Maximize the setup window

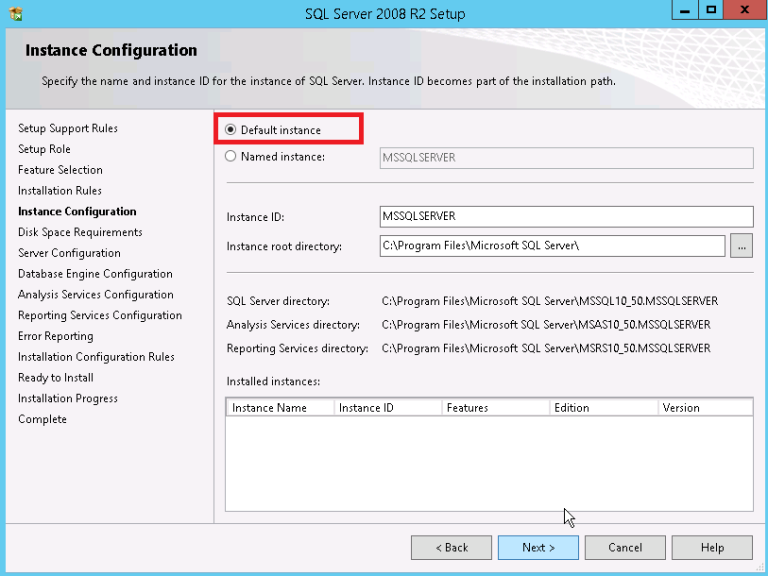[711, 10]
